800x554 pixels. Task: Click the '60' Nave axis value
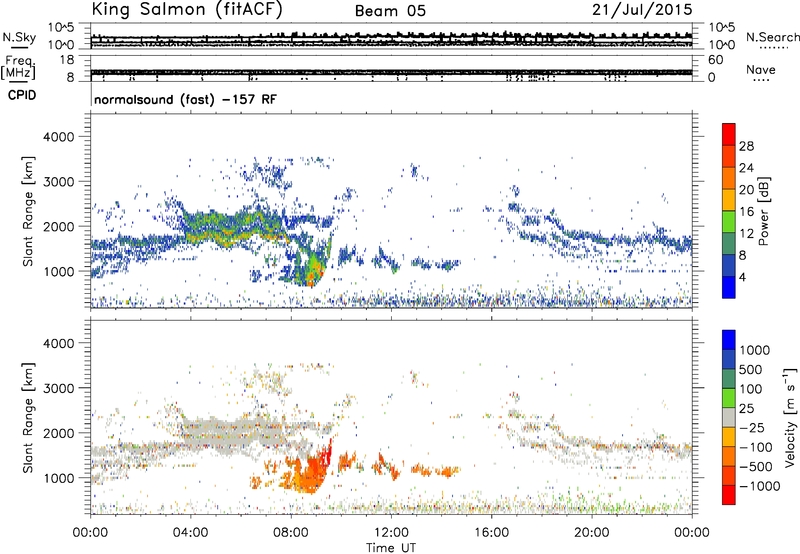tap(715, 60)
